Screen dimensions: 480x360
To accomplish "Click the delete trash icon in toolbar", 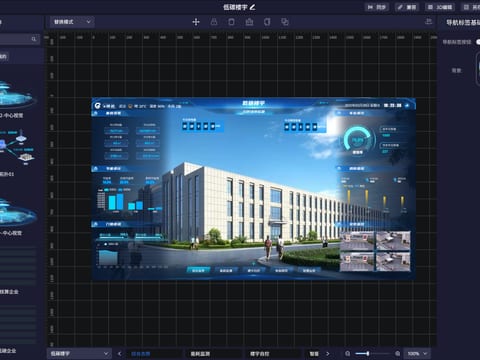I will (x=231, y=22).
